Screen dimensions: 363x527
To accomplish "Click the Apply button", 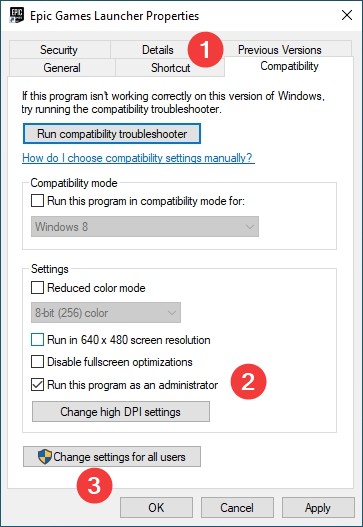I will [x=318, y=508].
